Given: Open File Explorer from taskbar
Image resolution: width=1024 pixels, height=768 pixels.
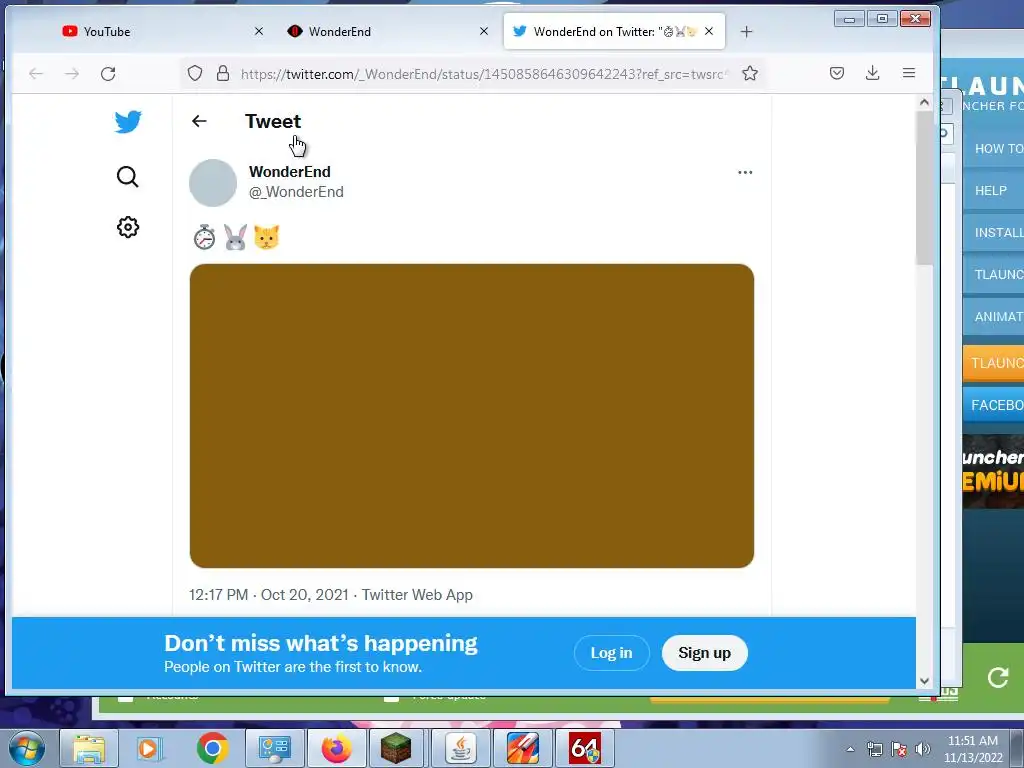Looking at the screenshot, I should pyautogui.click(x=89, y=748).
